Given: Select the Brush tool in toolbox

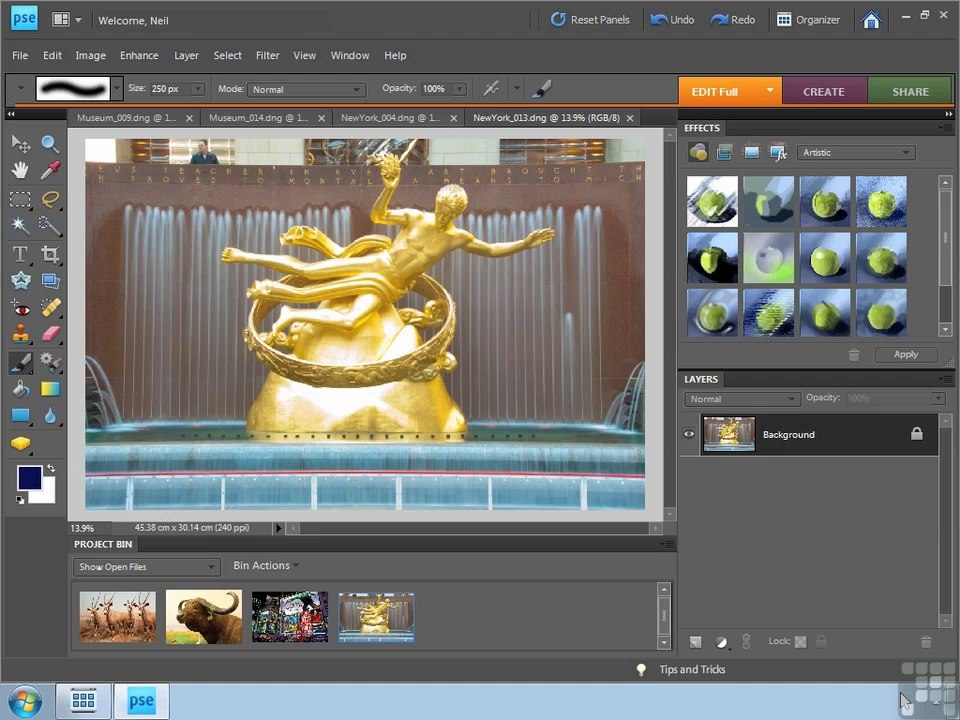Looking at the screenshot, I should click(x=20, y=362).
